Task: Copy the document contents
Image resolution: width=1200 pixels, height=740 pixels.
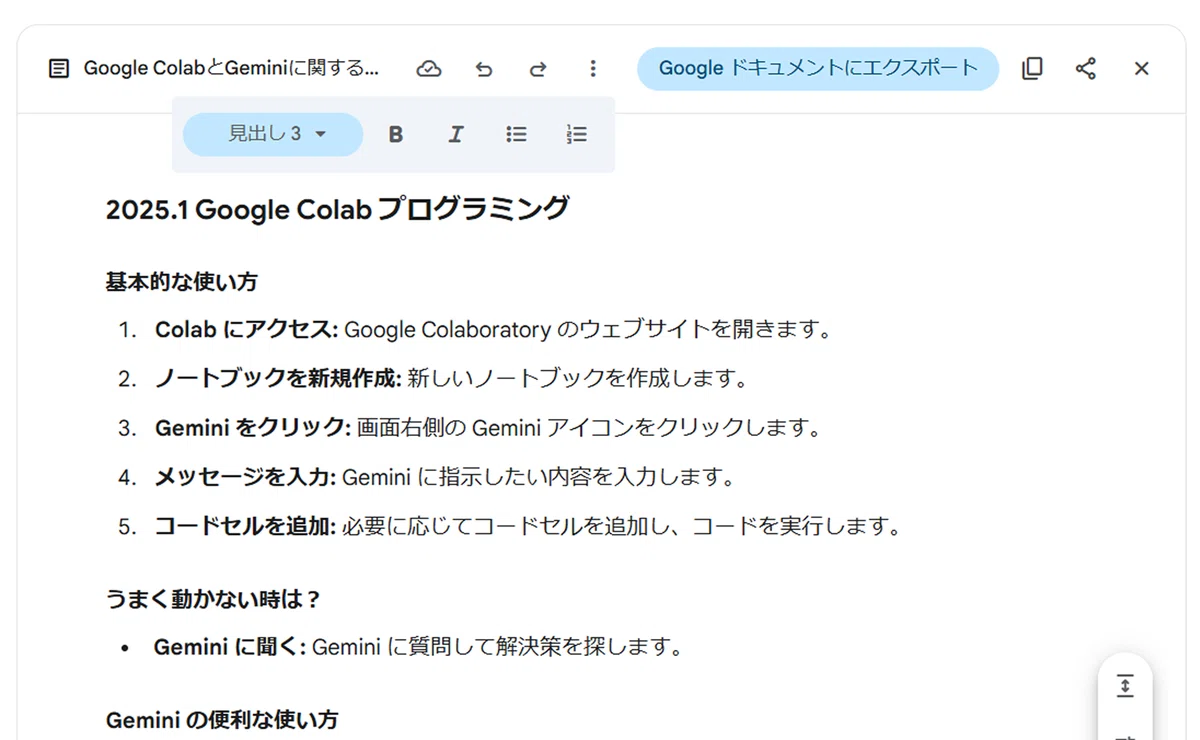Action: point(1032,69)
